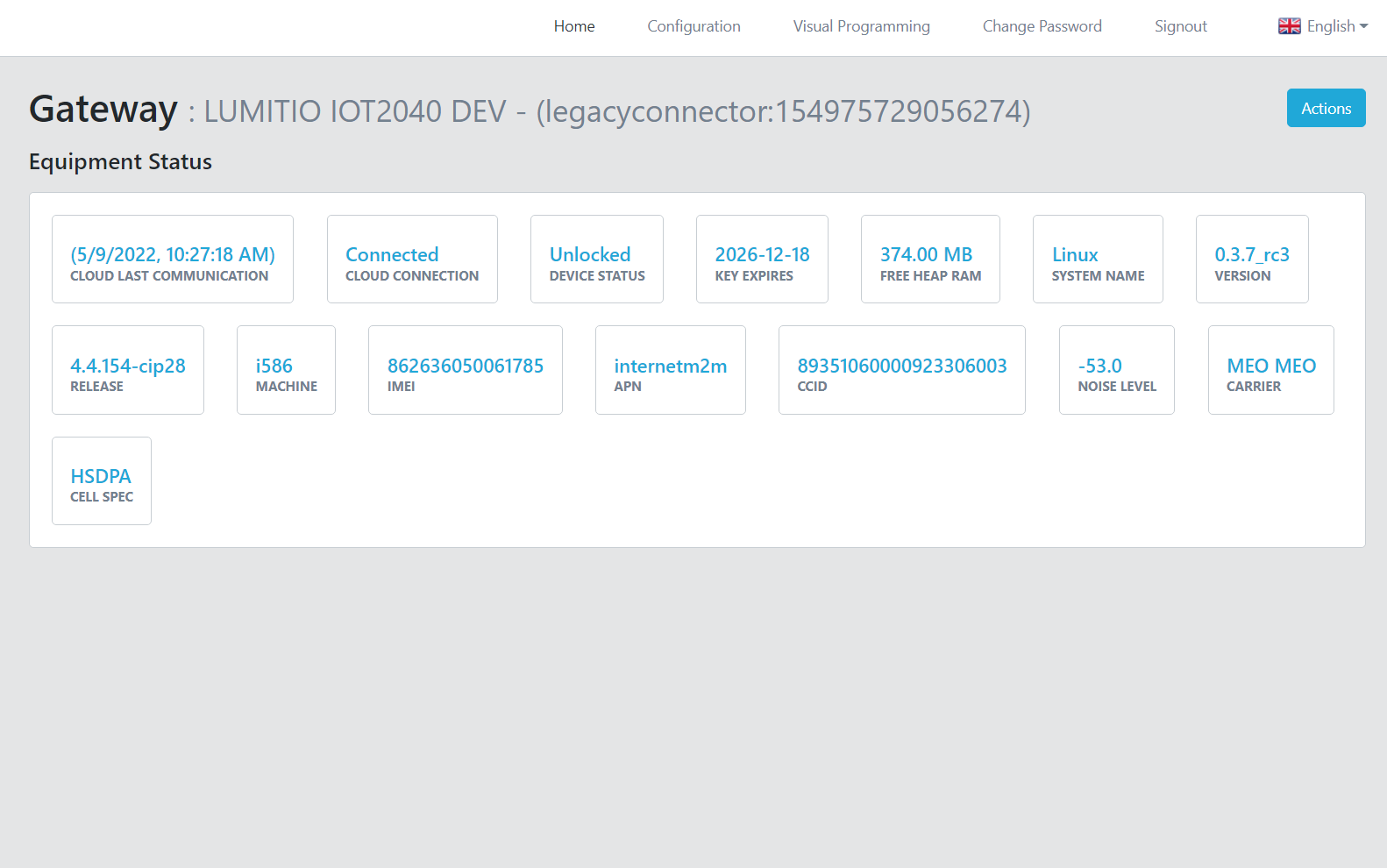Click the UK flag icon
This screenshot has width=1387, height=868.
tap(1289, 26)
